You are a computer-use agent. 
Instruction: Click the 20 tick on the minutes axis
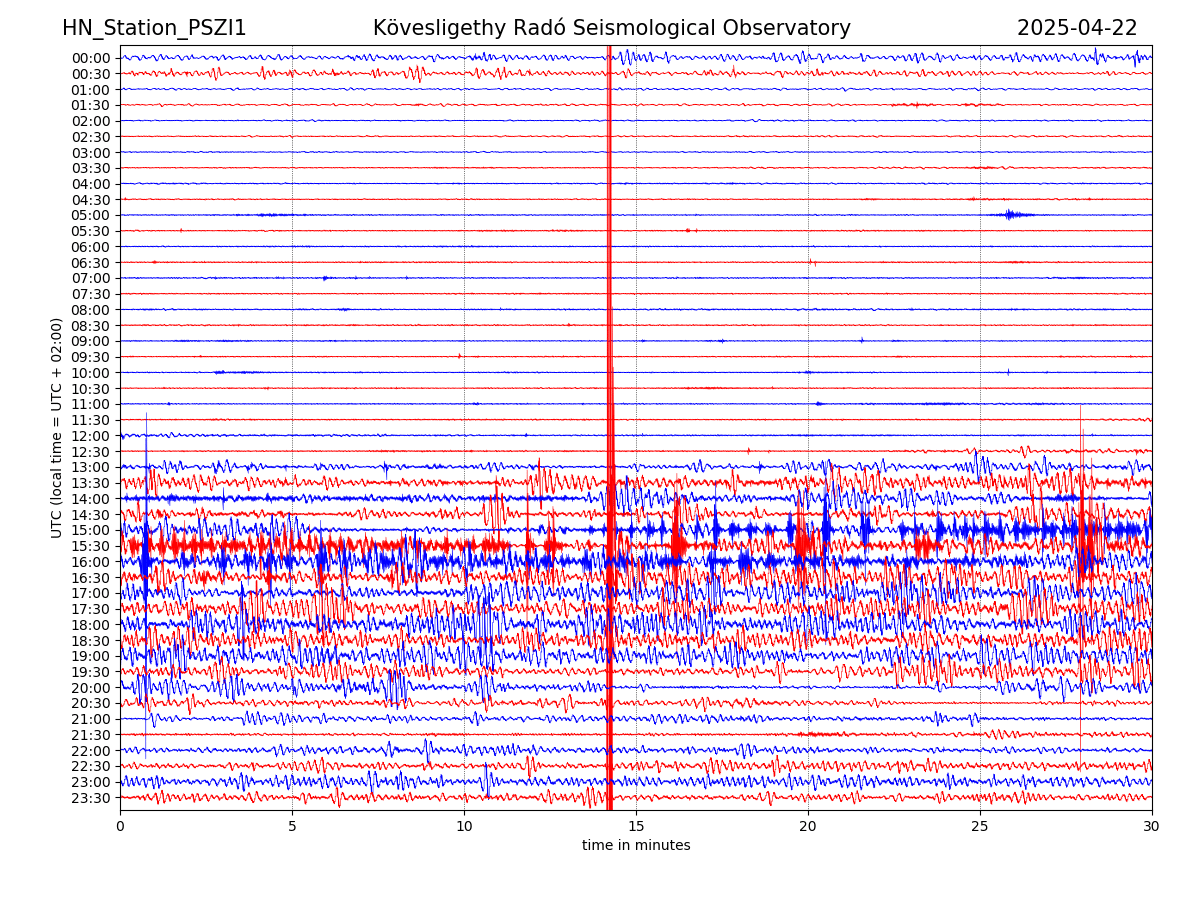tap(808, 826)
